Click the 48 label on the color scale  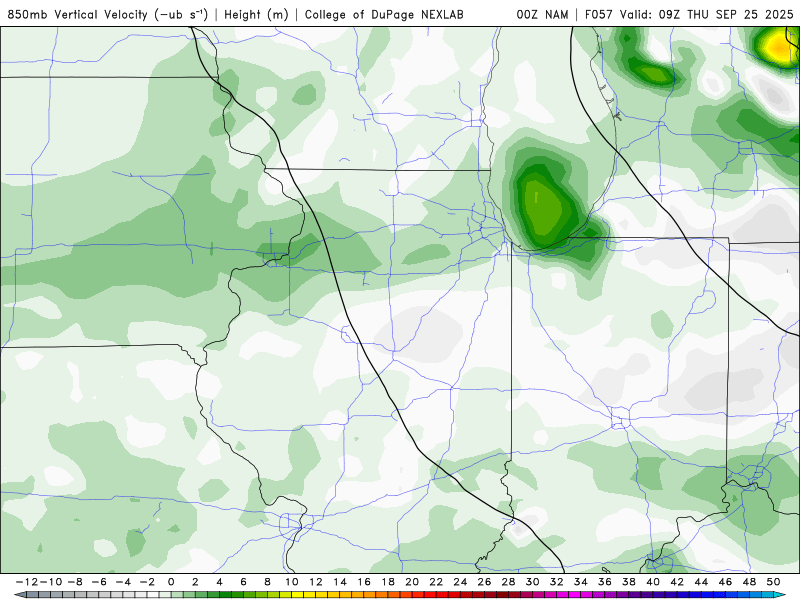749,582
